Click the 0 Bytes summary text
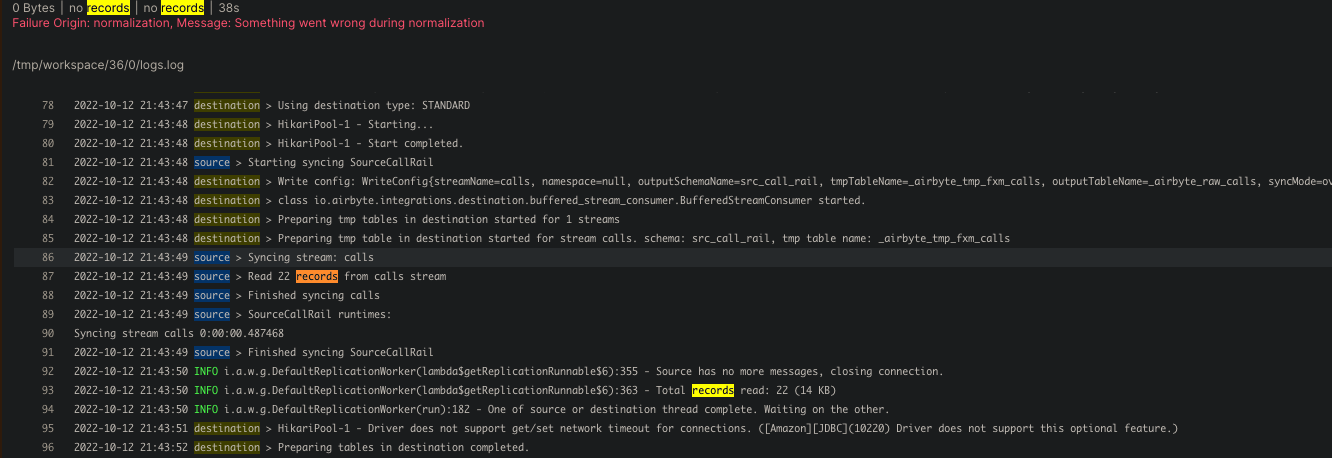The image size is (1332, 458). (x=34, y=8)
